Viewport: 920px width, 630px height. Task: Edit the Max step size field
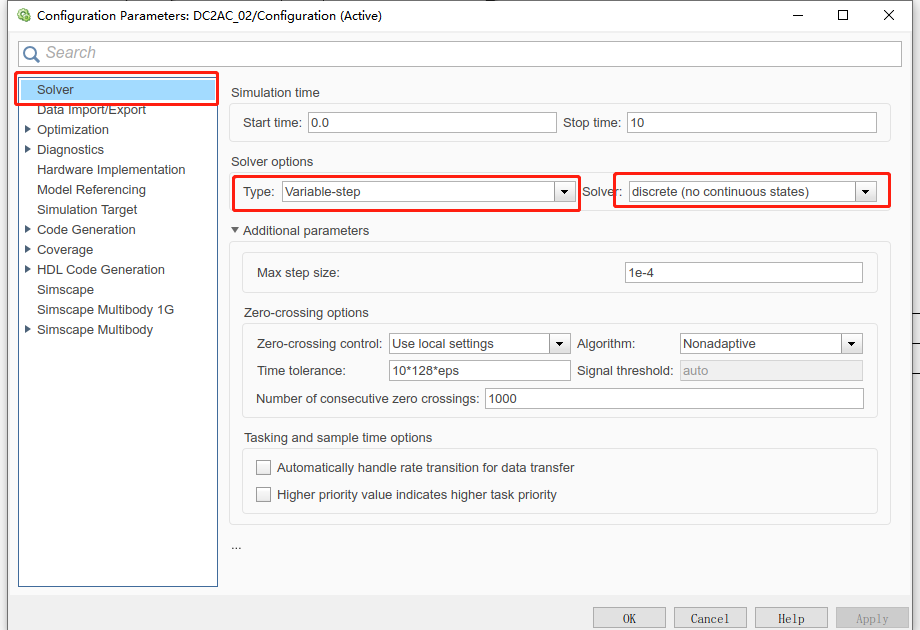click(x=743, y=273)
